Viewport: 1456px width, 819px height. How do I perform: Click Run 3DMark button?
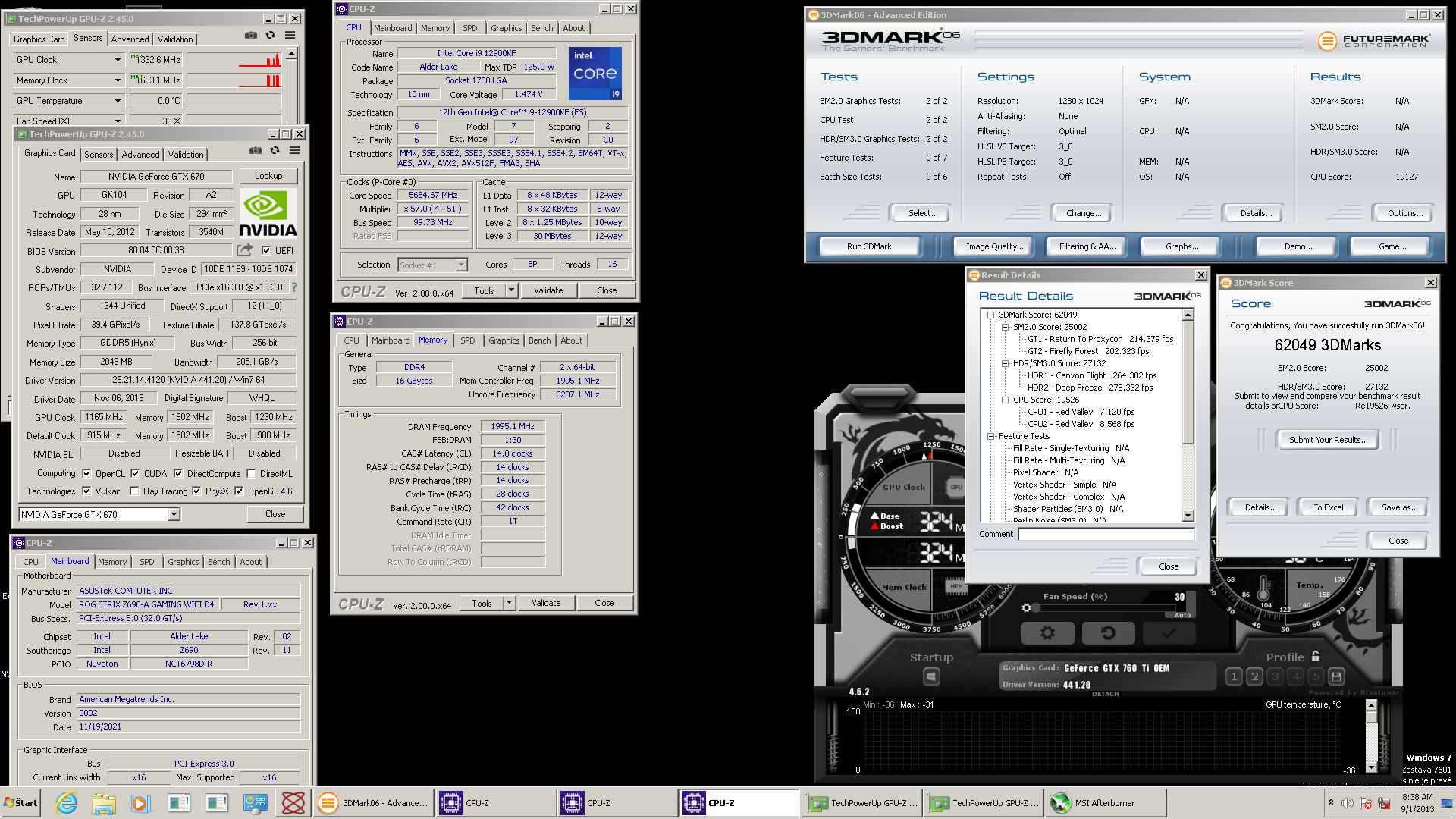869,246
